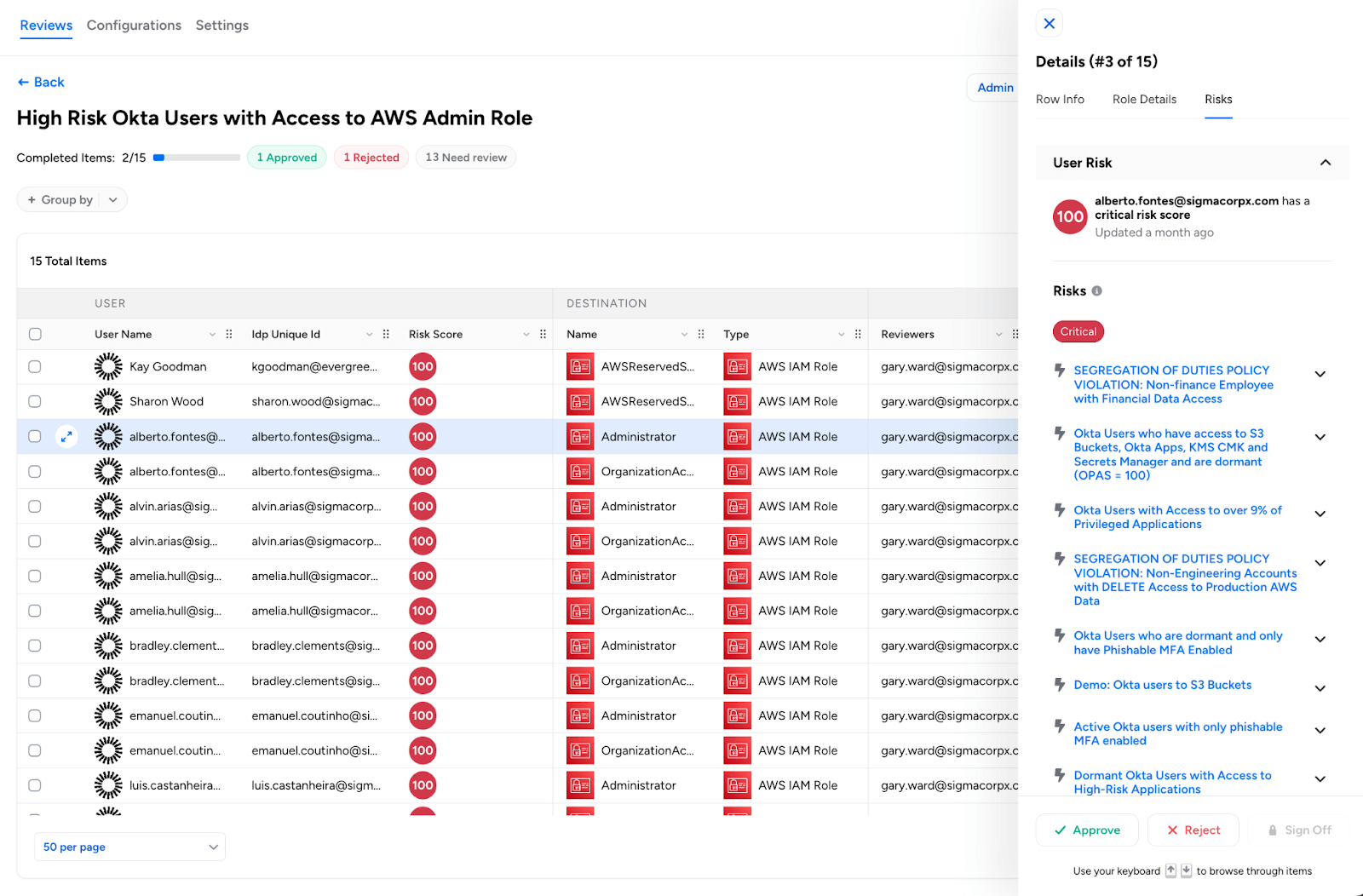Screen dimensions: 1363x896
Task: Click Sharon Wood's user avatar icon
Action: (x=108, y=402)
